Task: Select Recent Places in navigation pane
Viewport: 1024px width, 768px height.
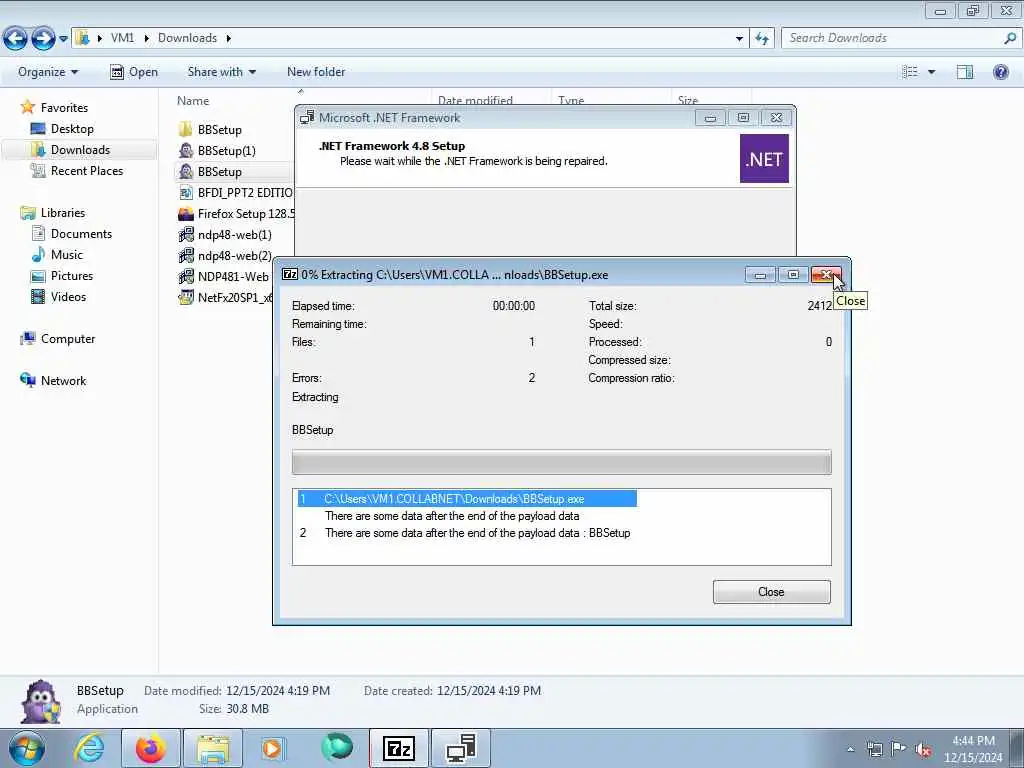Action: [76, 170]
